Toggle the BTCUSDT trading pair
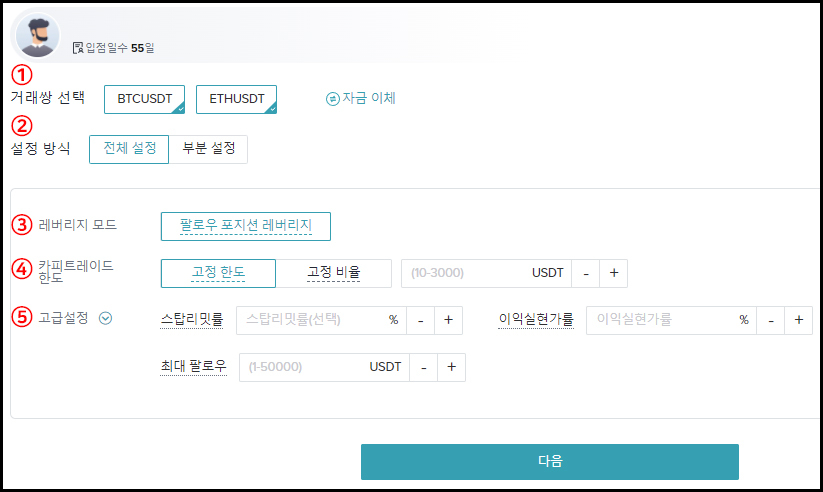 tap(144, 99)
